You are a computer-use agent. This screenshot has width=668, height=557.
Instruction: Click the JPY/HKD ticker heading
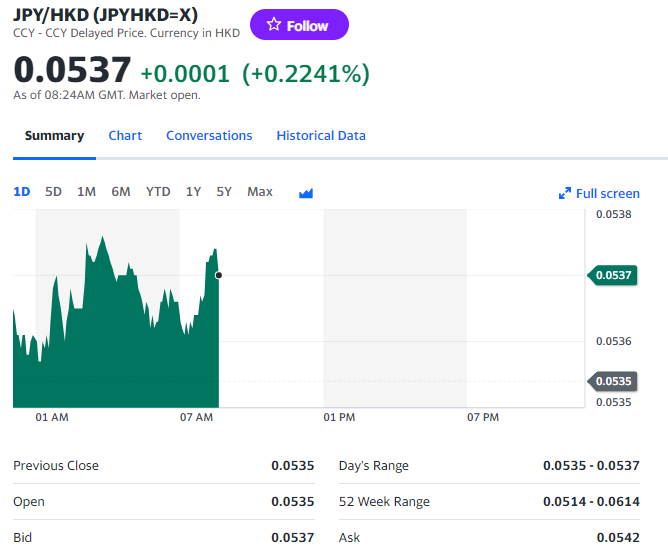pos(105,14)
